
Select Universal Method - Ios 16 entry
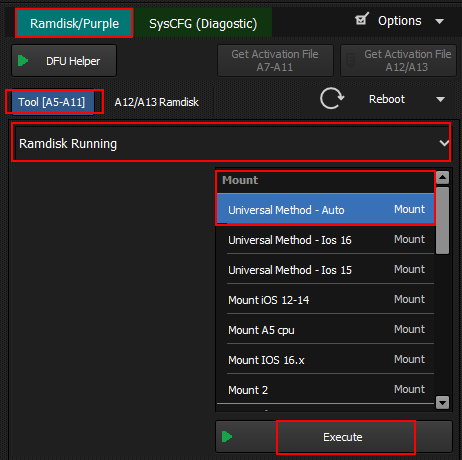(x=326, y=240)
